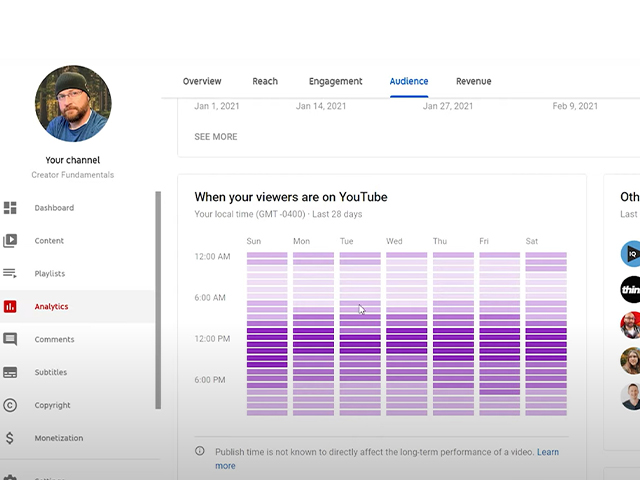Switch to the Overview tab
Screen dimensions: 640x480
pyautogui.click(x=202, y=81)
